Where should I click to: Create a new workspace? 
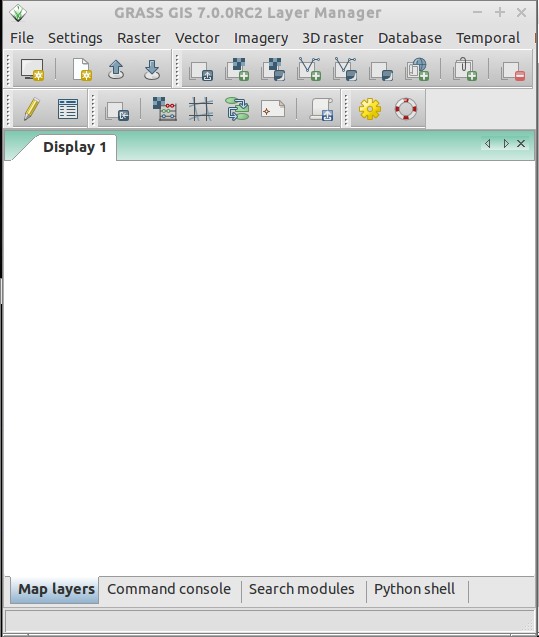click(x=81, y=69)
